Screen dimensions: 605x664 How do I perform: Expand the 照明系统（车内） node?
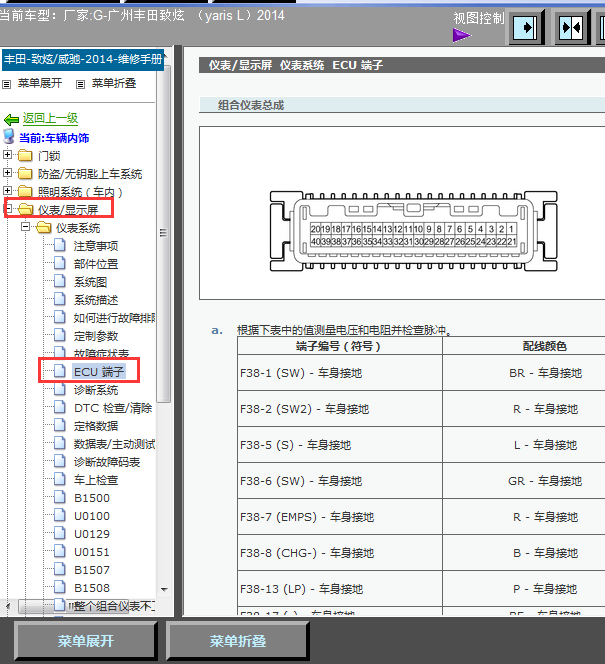point(7,191)
